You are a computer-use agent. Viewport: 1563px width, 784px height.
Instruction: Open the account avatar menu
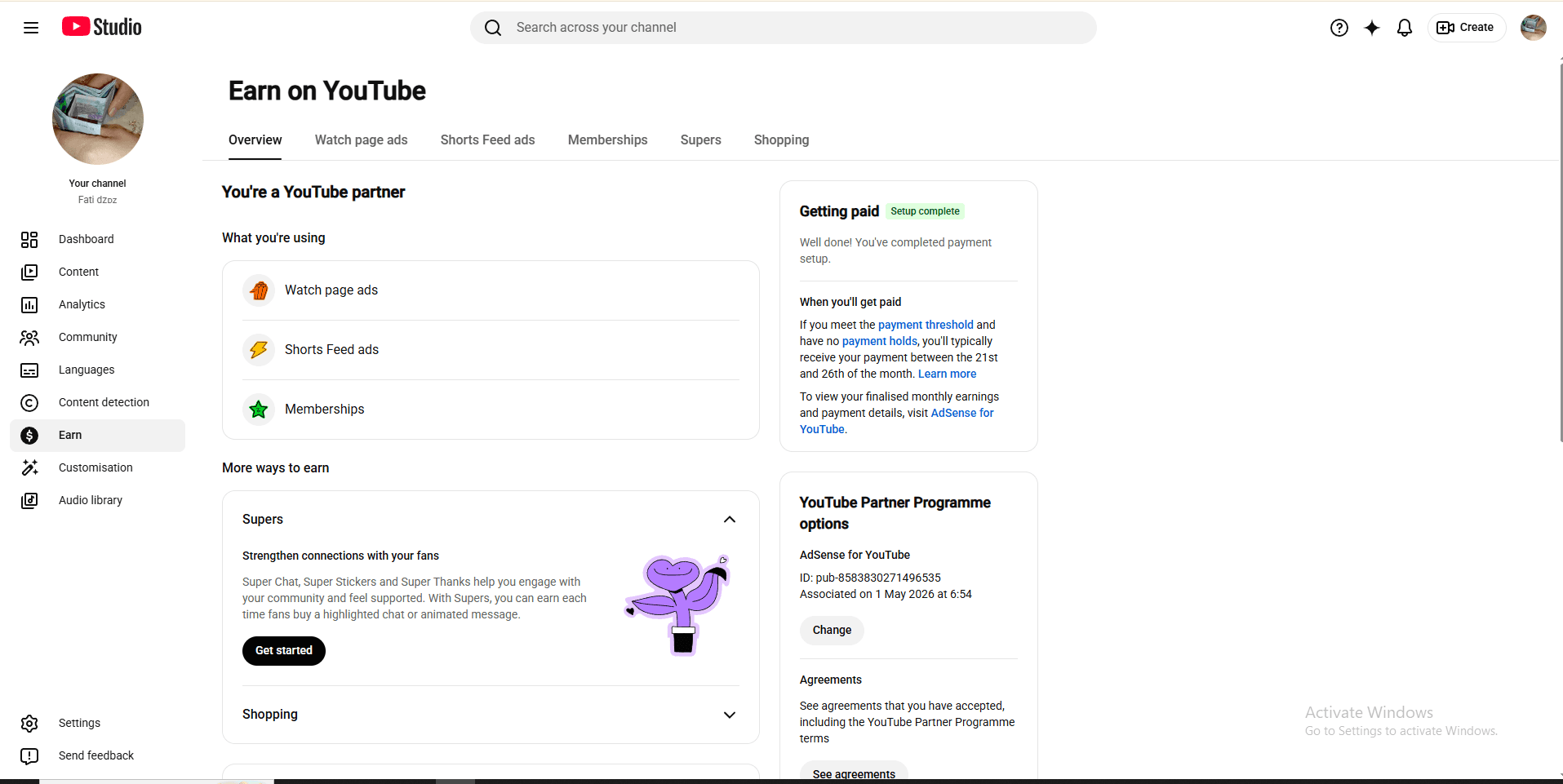1534,28
